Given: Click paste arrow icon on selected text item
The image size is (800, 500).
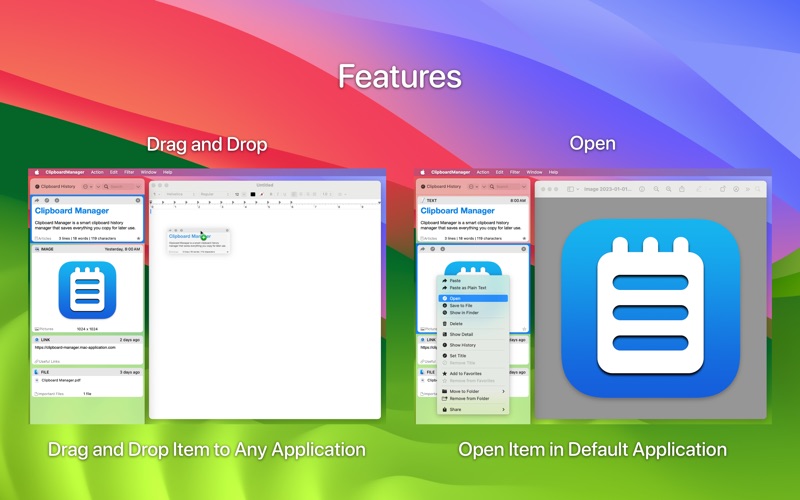Looking at the screenshot, I should click(37, 201).
